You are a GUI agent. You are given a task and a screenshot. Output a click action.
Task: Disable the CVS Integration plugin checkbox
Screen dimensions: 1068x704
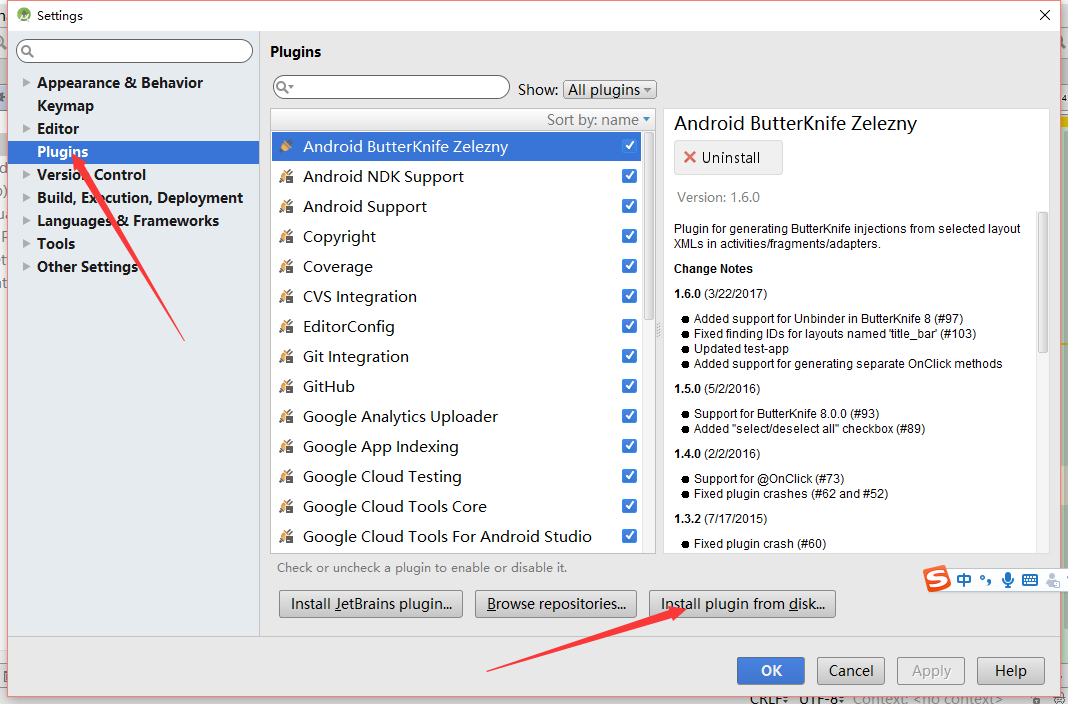[x=629, y=296]
